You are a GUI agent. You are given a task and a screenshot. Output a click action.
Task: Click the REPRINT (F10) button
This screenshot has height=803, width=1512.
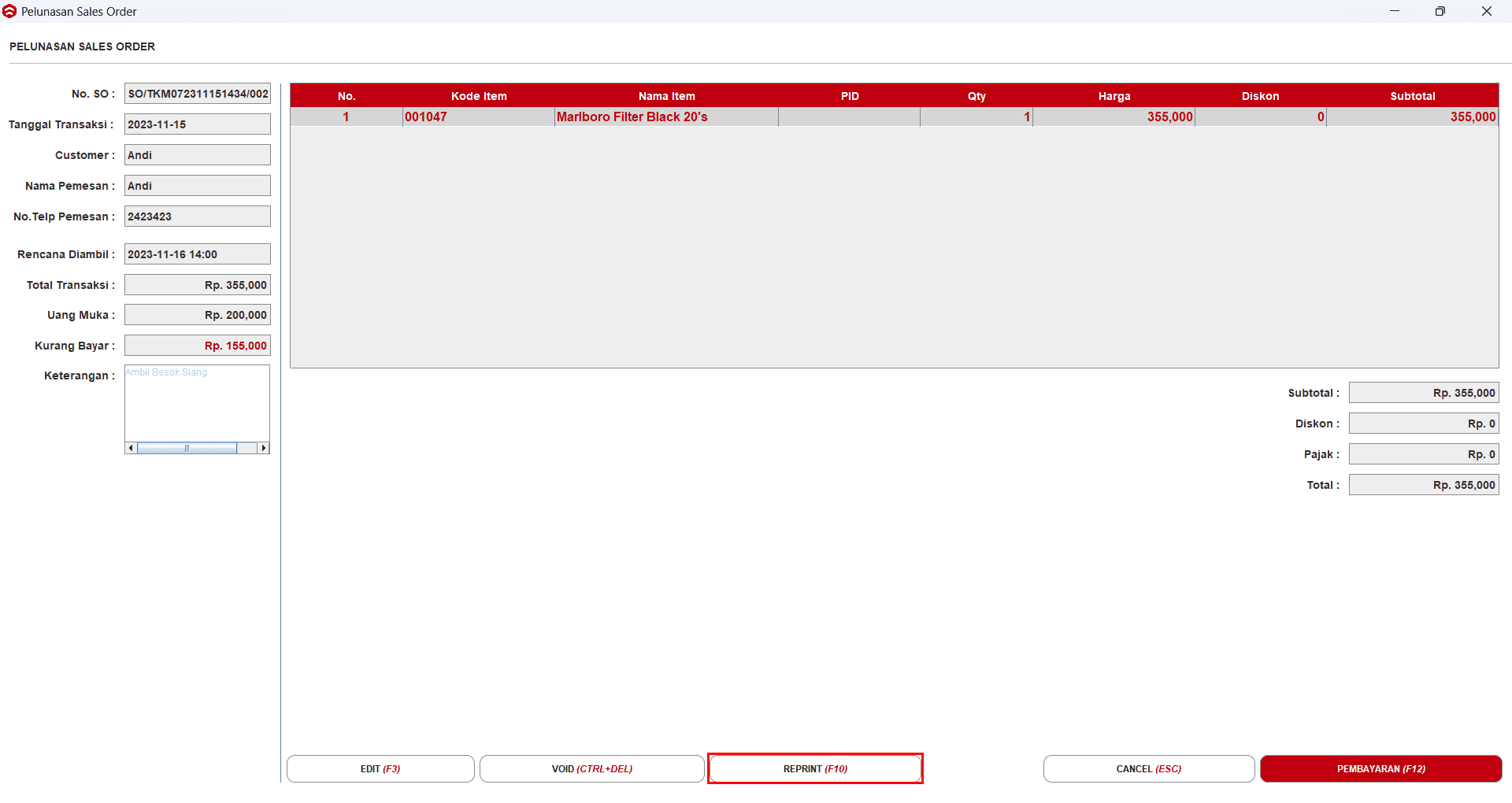point(815,768)
